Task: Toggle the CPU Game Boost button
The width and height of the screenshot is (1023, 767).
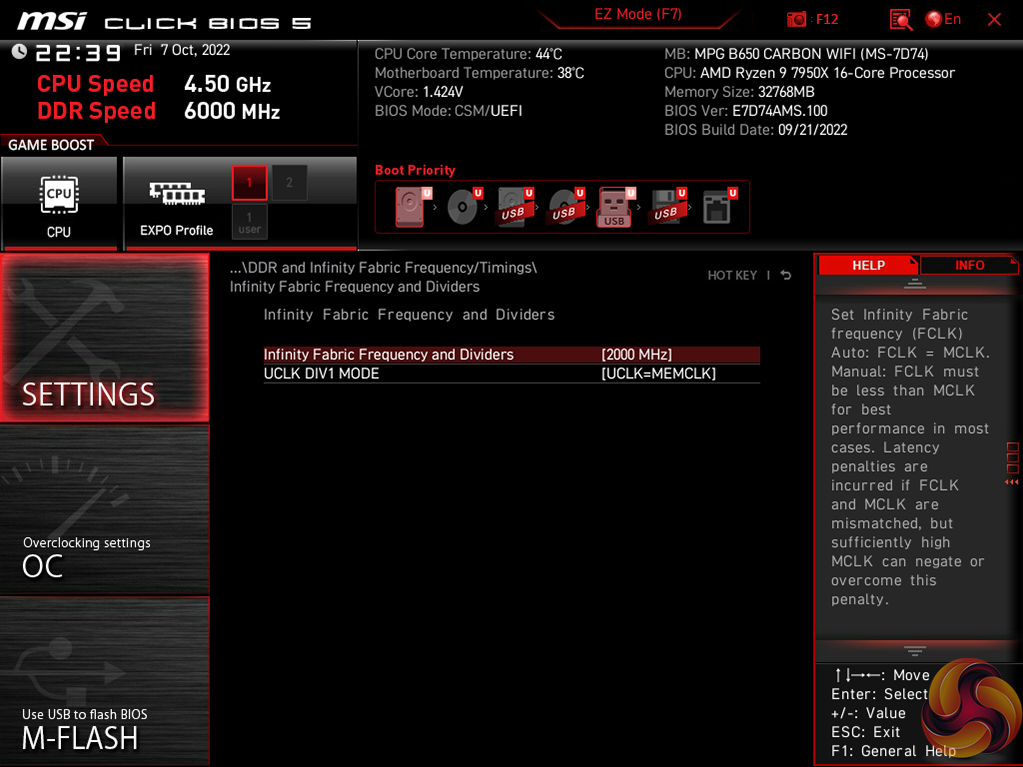Action: click(x=59, y=204)
